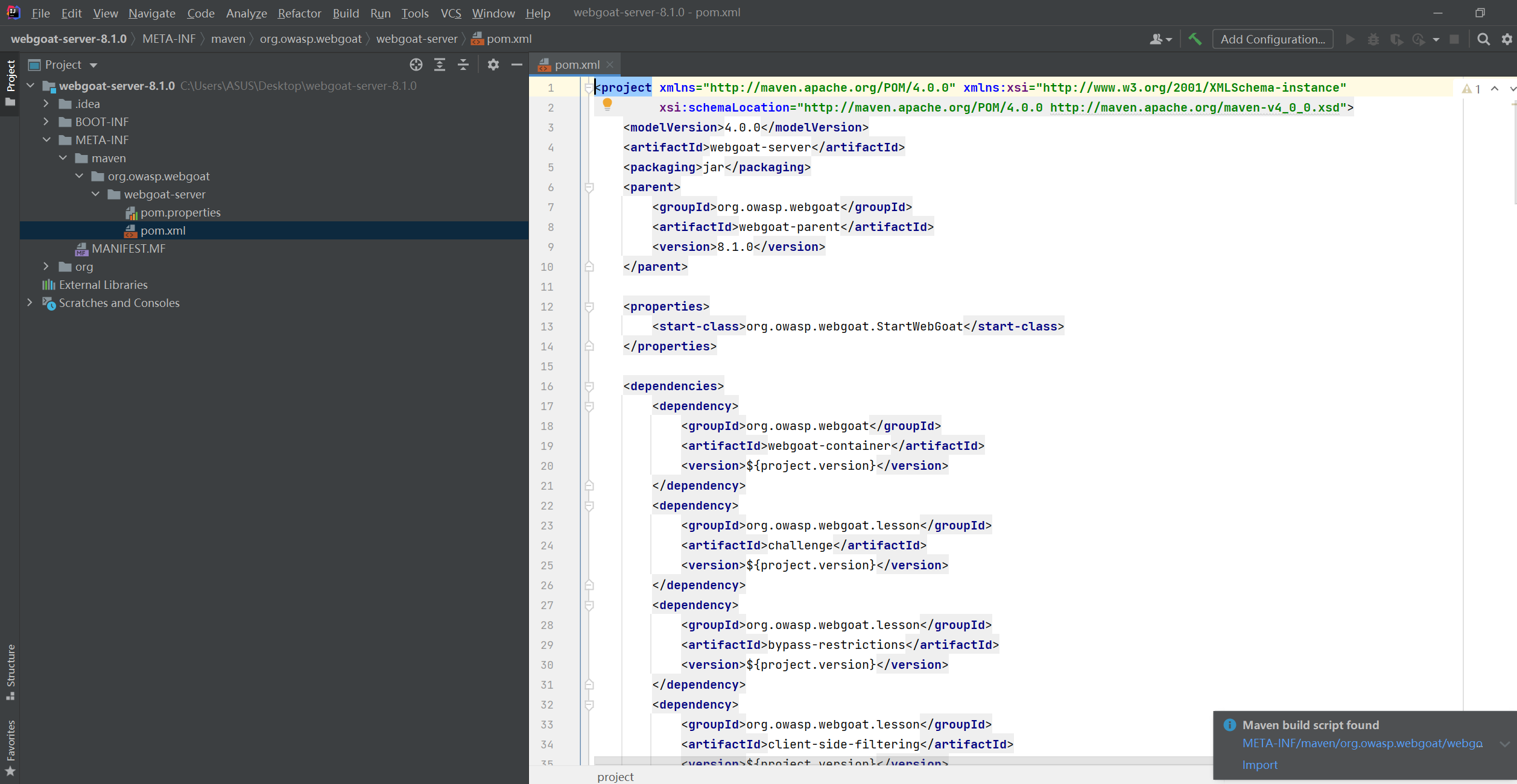Viewport: 1517px width, 784px height.
Task: Click webgoat-server breadcrumb in navigation bar
Action: click(417, 39)
